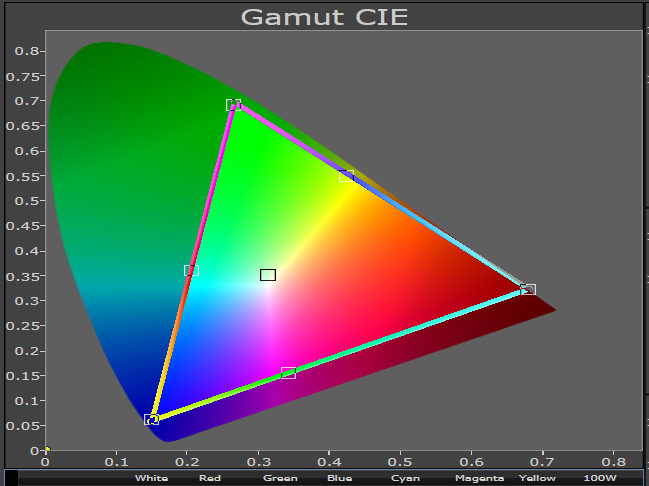Select the Red column header
Viewport: 649px width, 486px height.
coord(210,478)
